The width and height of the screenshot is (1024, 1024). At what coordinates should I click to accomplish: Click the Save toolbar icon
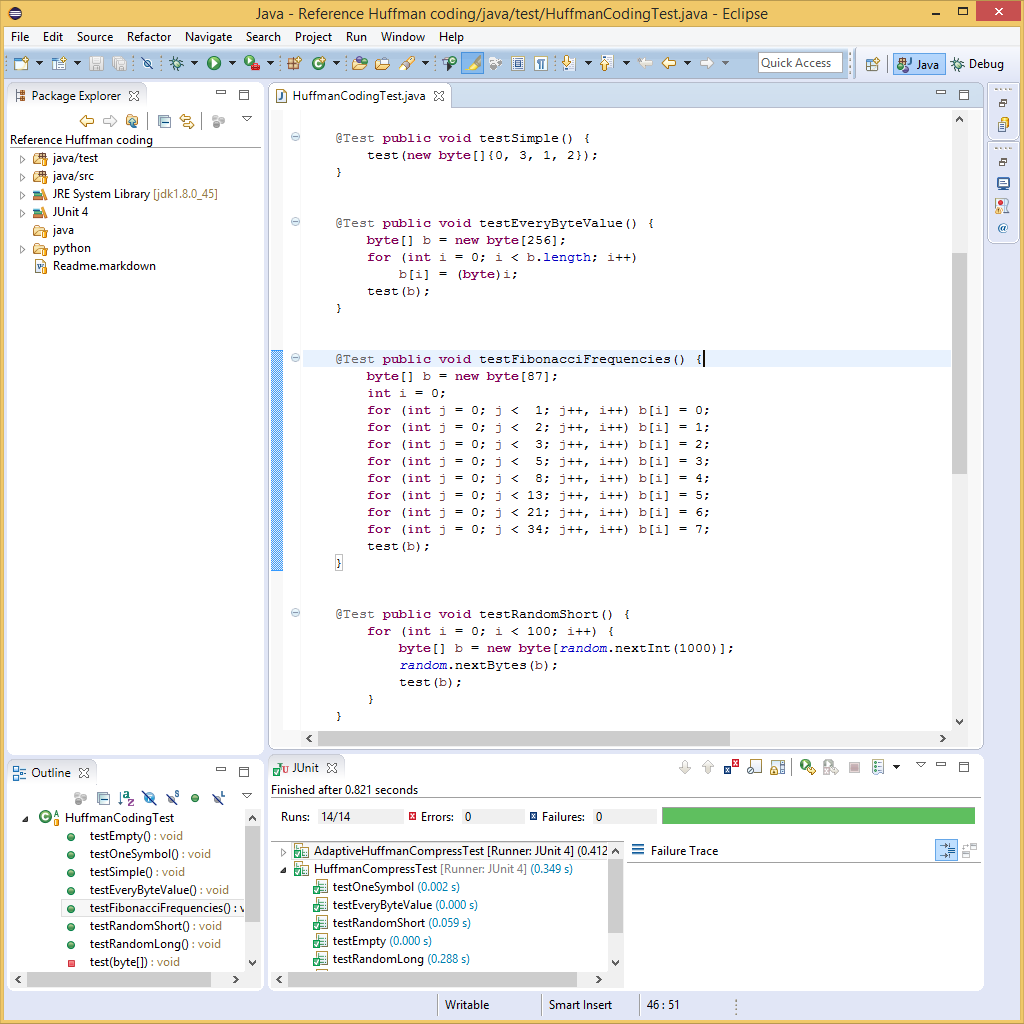96,63
